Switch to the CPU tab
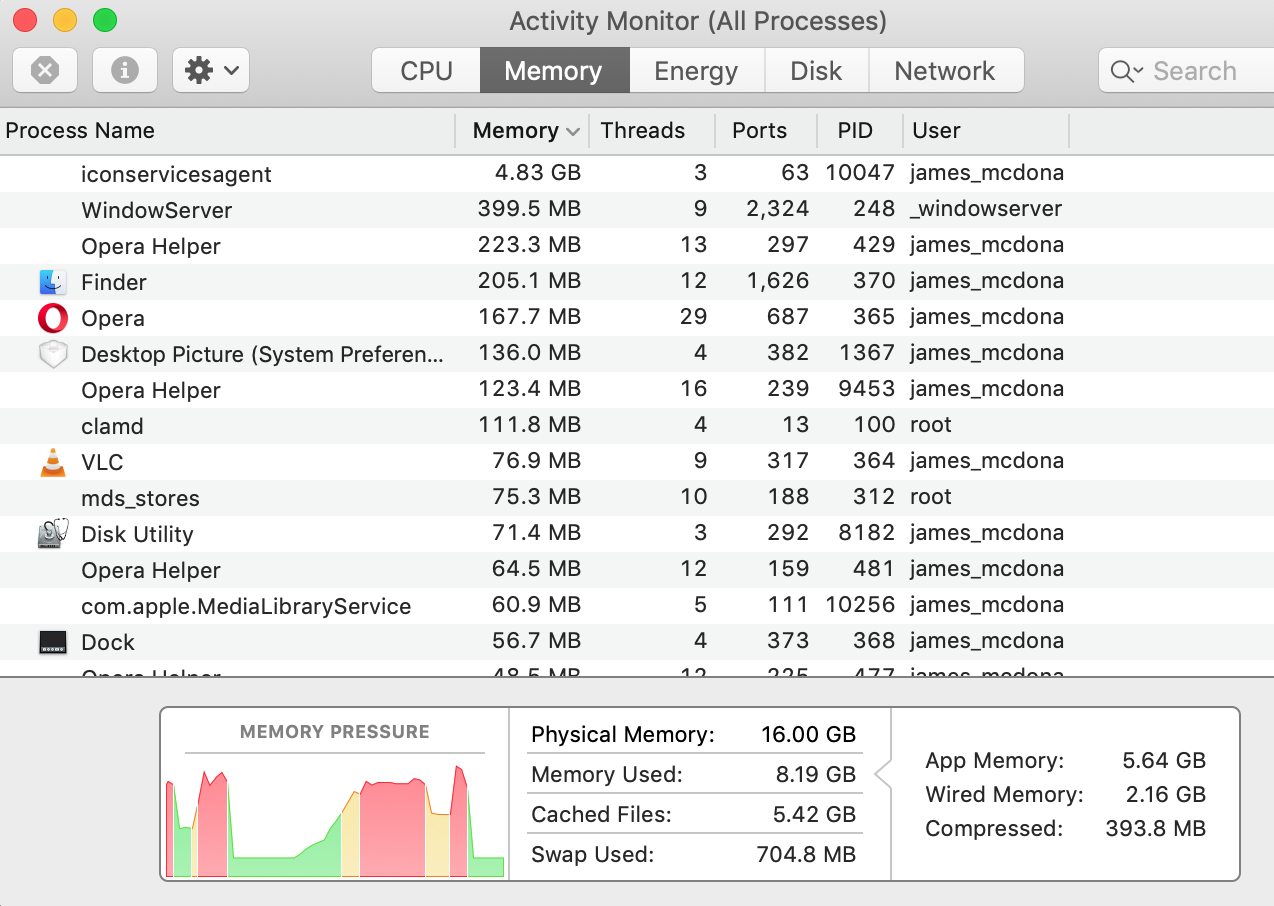Viewport: 1274px width, 906px height. [x=426, y=71]
